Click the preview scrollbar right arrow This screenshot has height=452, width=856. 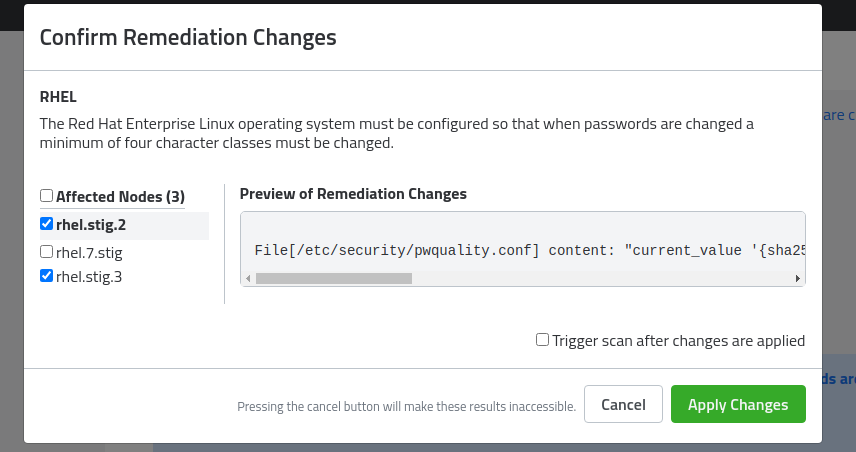[x=798, y=278]
